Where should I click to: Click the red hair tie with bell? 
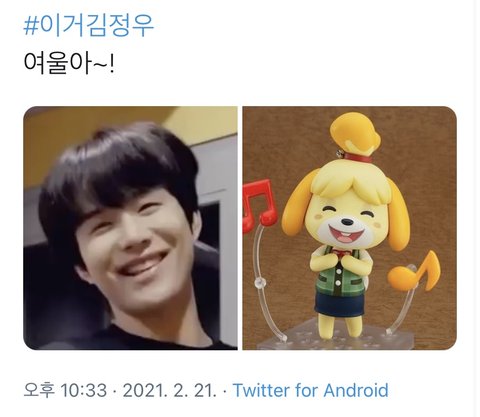355,156
